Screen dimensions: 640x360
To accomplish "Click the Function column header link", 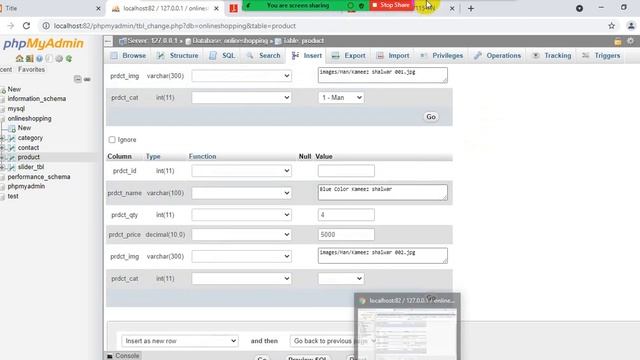I will coord(202,156).
